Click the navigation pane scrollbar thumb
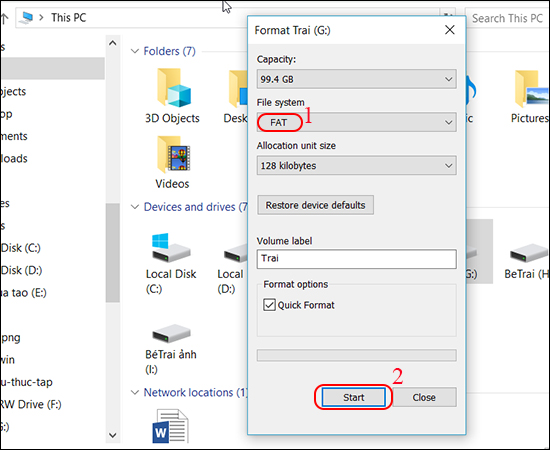Screen dimensions: 550x450 113,253
